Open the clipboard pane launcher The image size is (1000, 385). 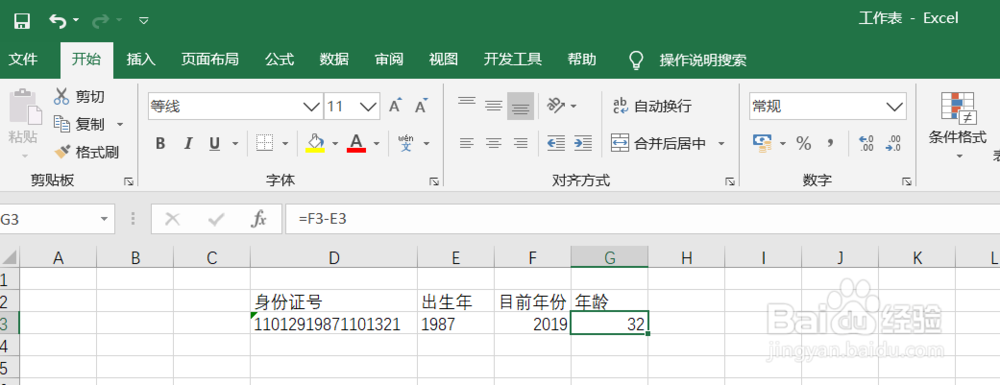128,182
